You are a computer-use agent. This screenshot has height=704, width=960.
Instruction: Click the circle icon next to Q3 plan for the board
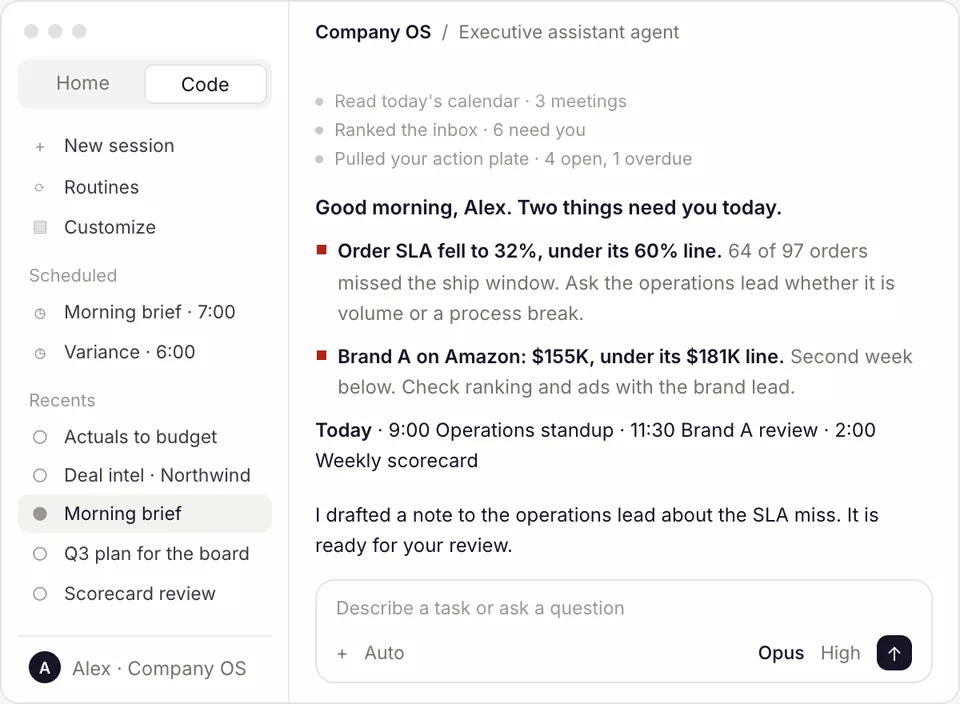pos(40,554)
